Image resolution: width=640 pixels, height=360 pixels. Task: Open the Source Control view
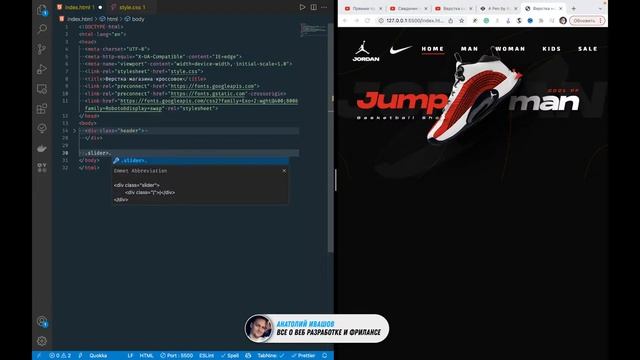pyautogui.click(x=42, y=49)
